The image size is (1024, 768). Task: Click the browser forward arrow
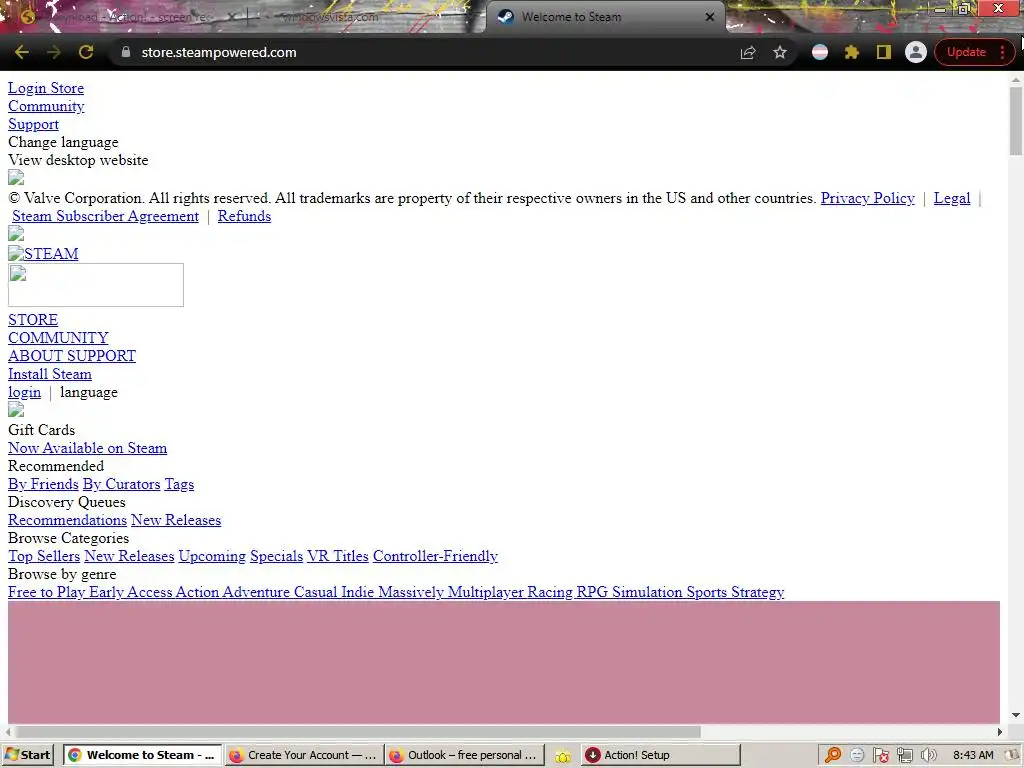54,52
